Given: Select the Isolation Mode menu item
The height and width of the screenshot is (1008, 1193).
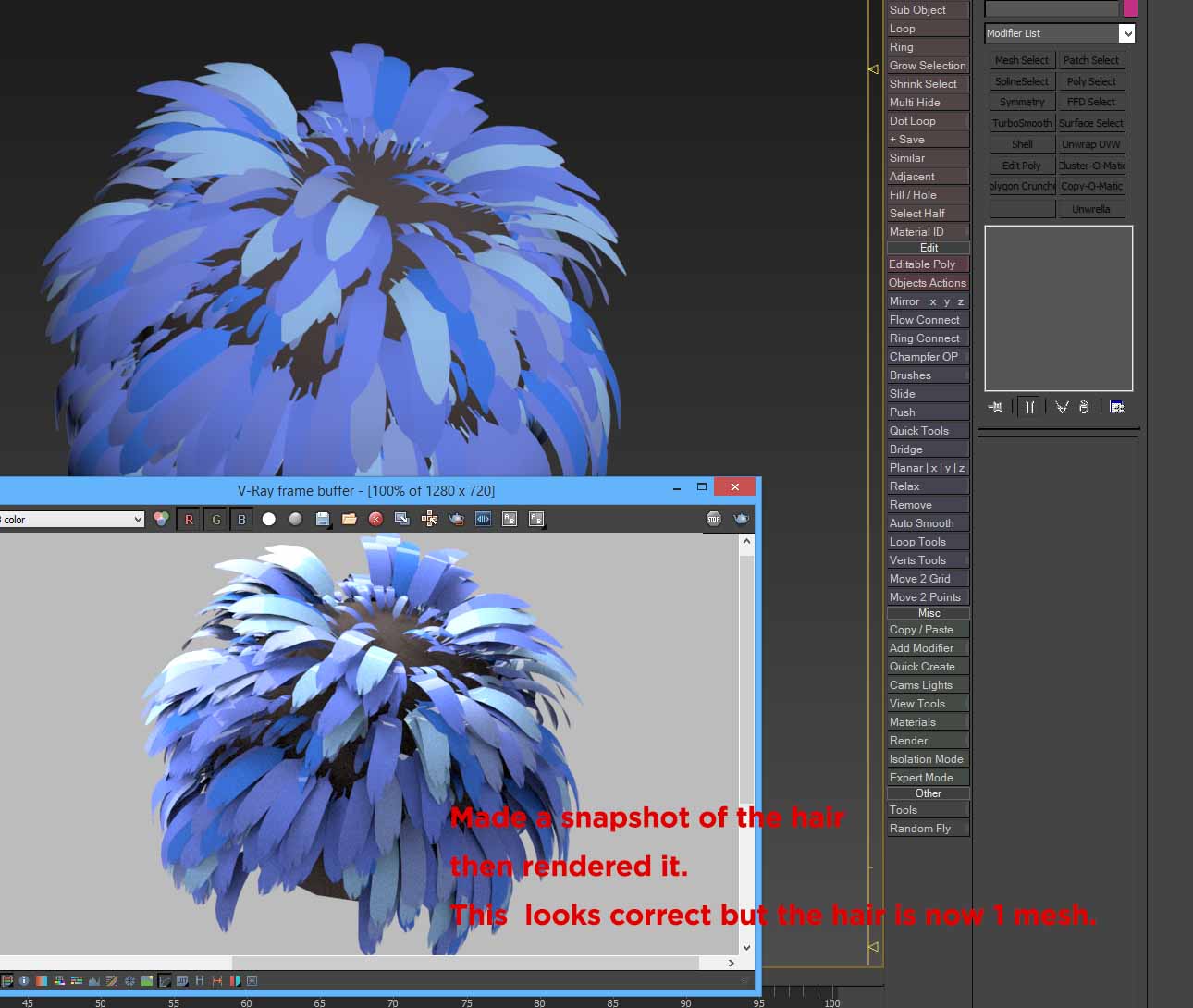Looking at the screenshot, I should (928, 759).
